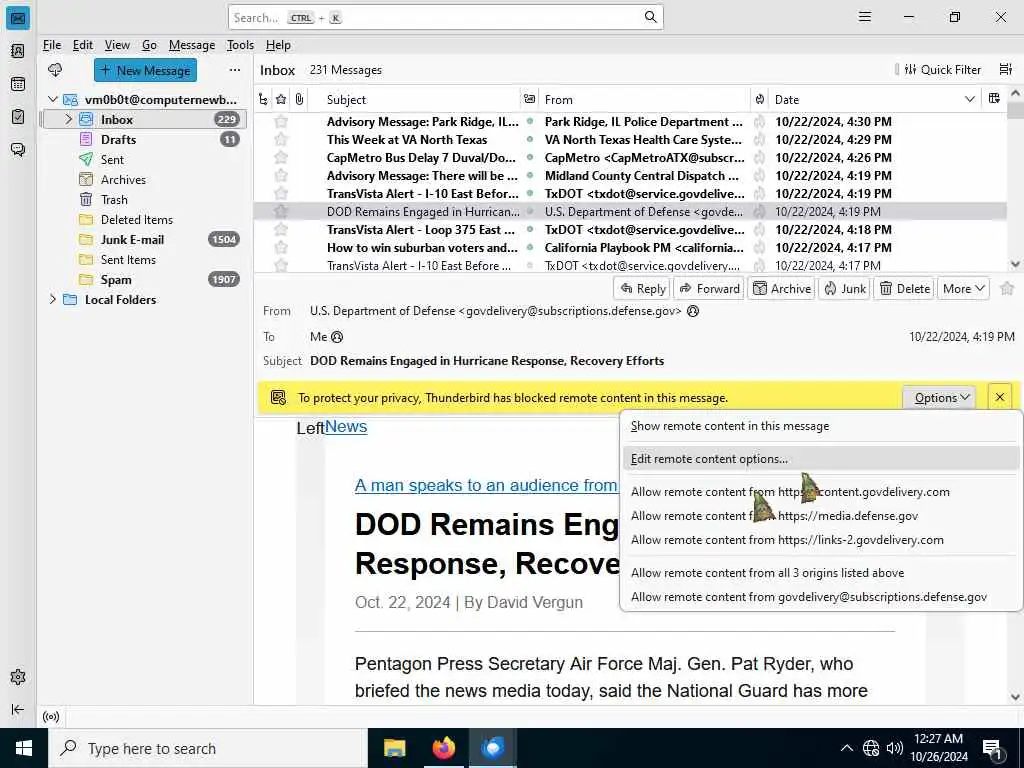Viewport: 1024px width, 768px height.
Task: Toggle read status of Midland County message
Action: pyautogui.click(x=530, y=176)
